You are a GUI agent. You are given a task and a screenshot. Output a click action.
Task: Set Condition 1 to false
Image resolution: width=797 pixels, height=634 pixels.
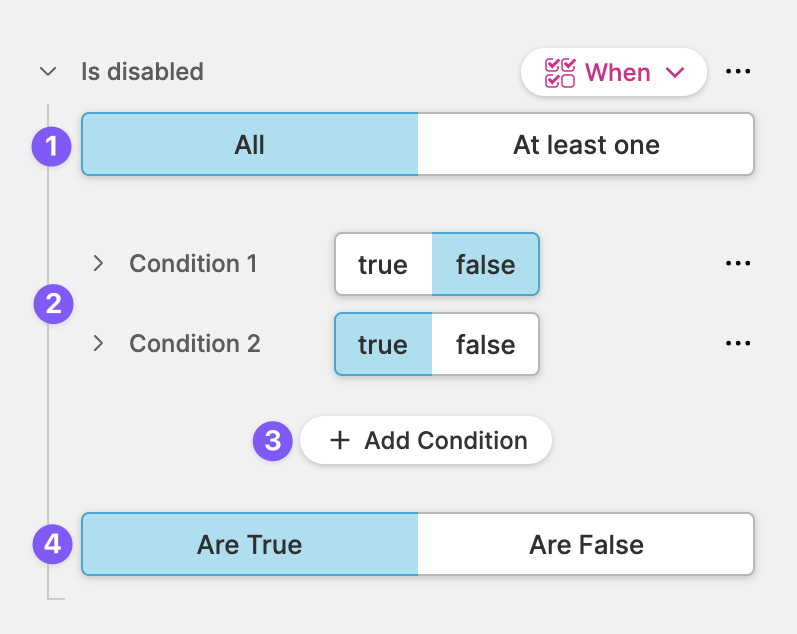(486, 265)
